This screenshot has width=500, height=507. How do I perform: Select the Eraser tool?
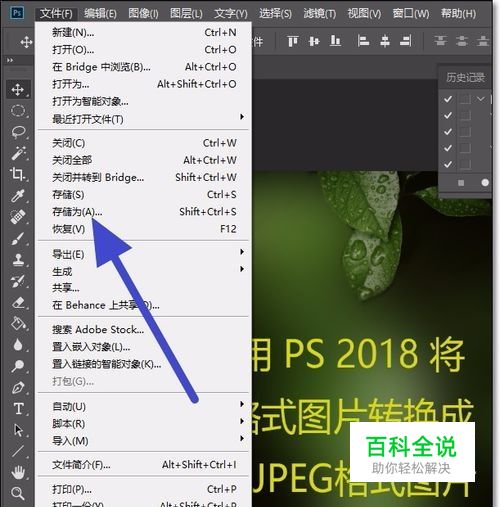[18, 302]
